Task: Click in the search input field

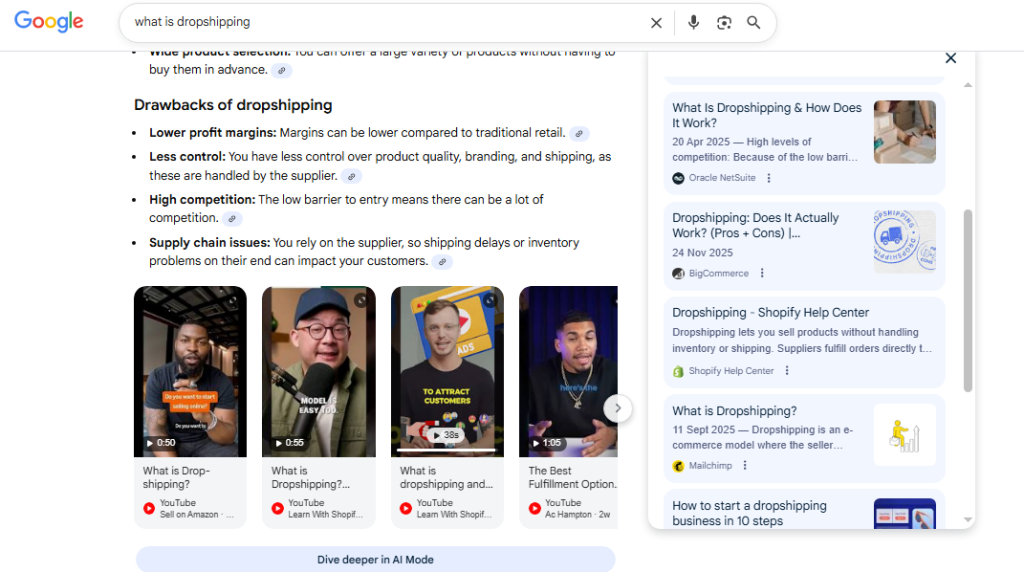Action: coord(380,22)
